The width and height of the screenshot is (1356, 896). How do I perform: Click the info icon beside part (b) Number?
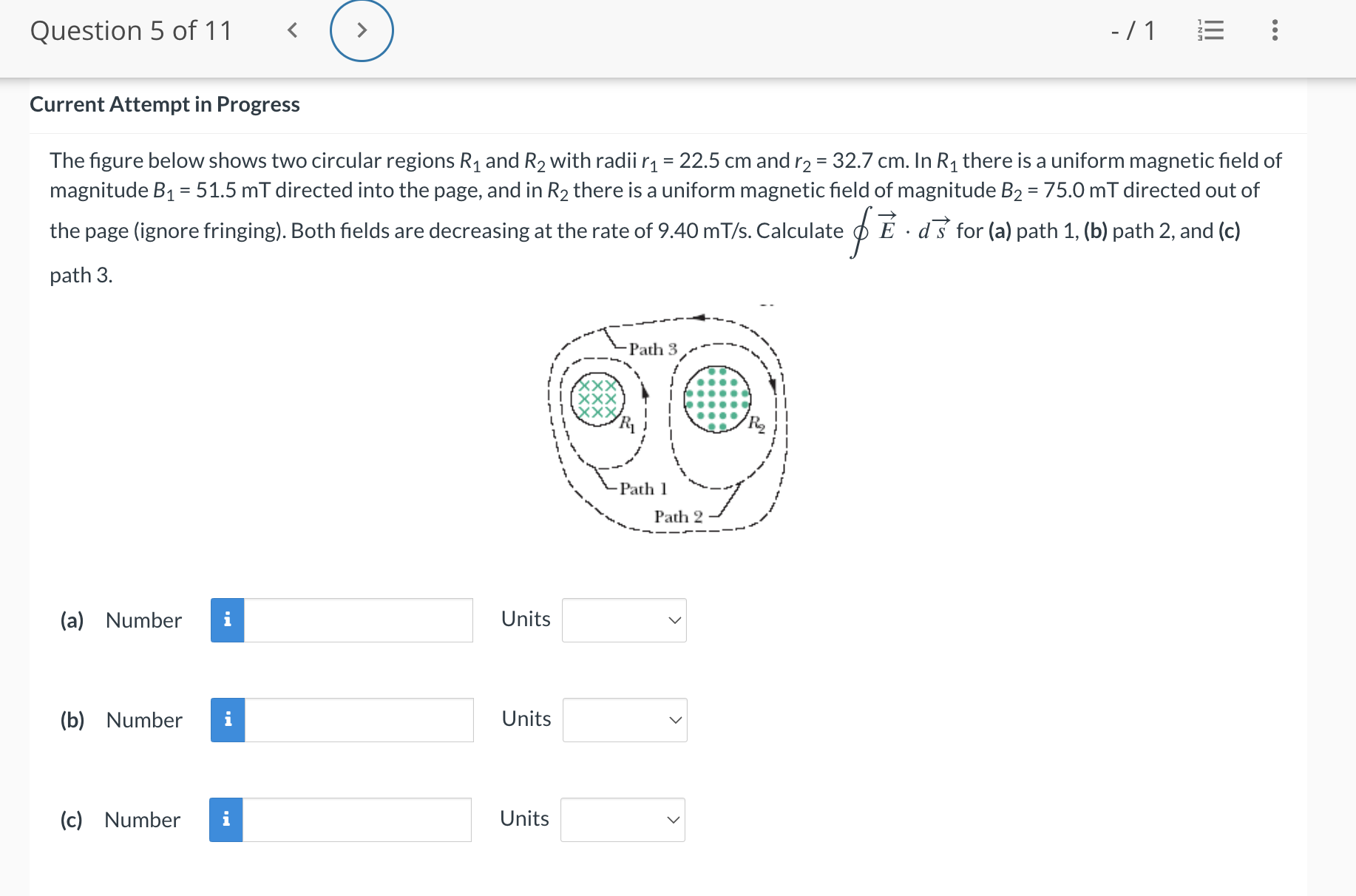[227, 719]
